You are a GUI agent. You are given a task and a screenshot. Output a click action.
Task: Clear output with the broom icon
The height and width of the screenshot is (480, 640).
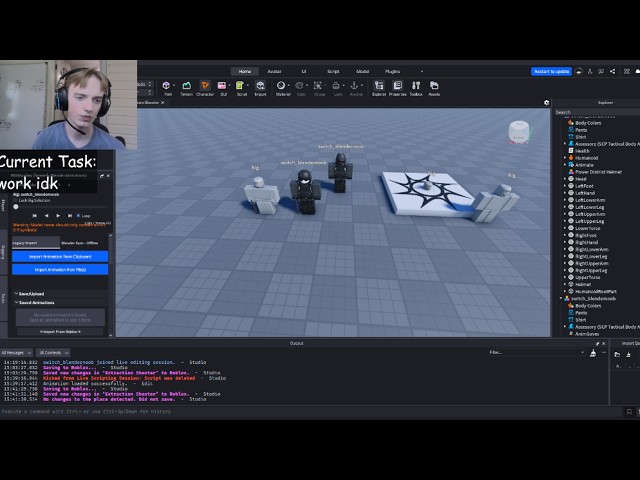593,353
